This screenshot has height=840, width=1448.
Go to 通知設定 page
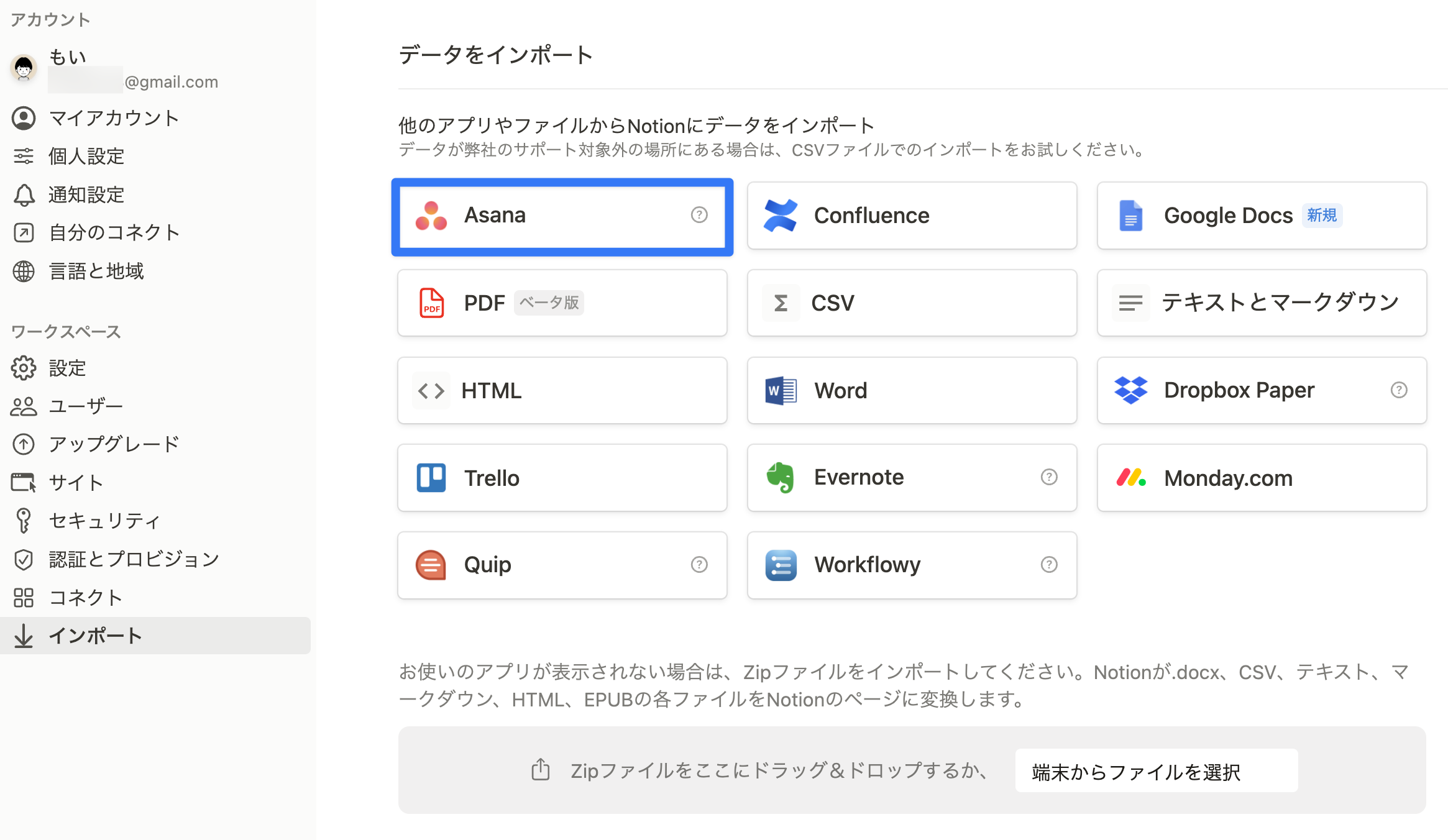[x=155, y=195]
